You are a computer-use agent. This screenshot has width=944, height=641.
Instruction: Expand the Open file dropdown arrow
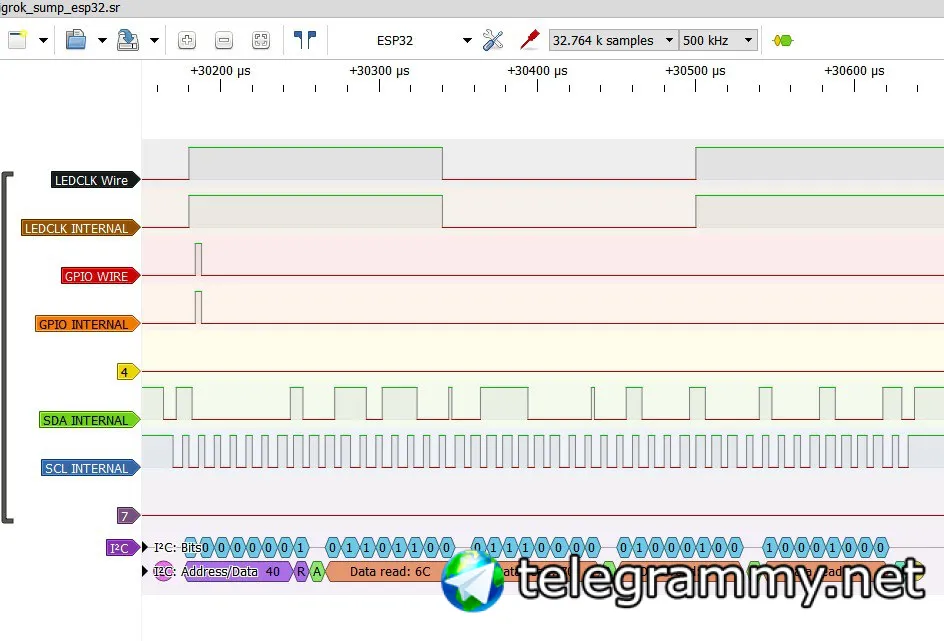point(102,40)
